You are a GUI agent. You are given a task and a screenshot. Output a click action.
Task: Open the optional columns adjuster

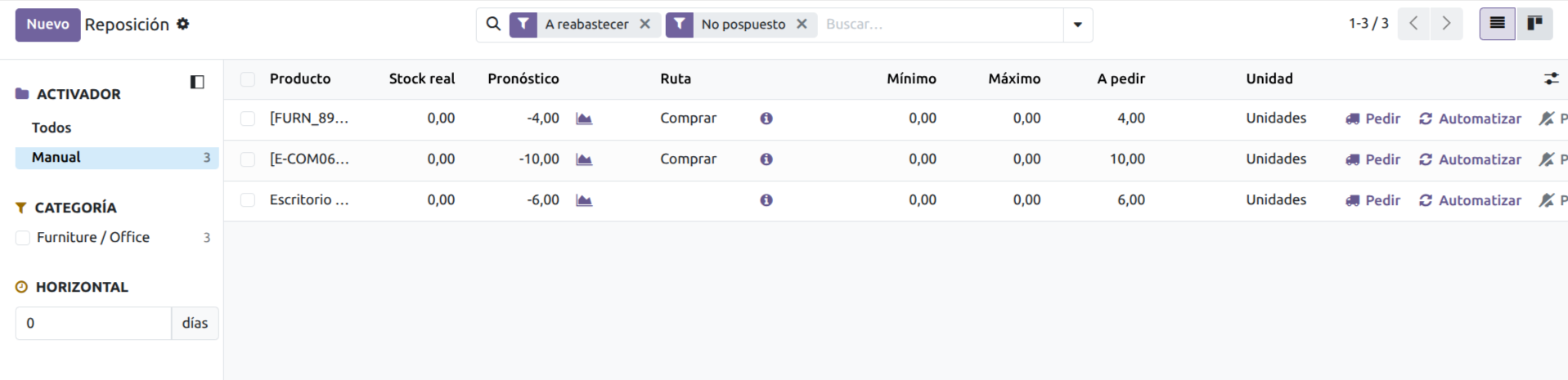(x=1551, y=79)
